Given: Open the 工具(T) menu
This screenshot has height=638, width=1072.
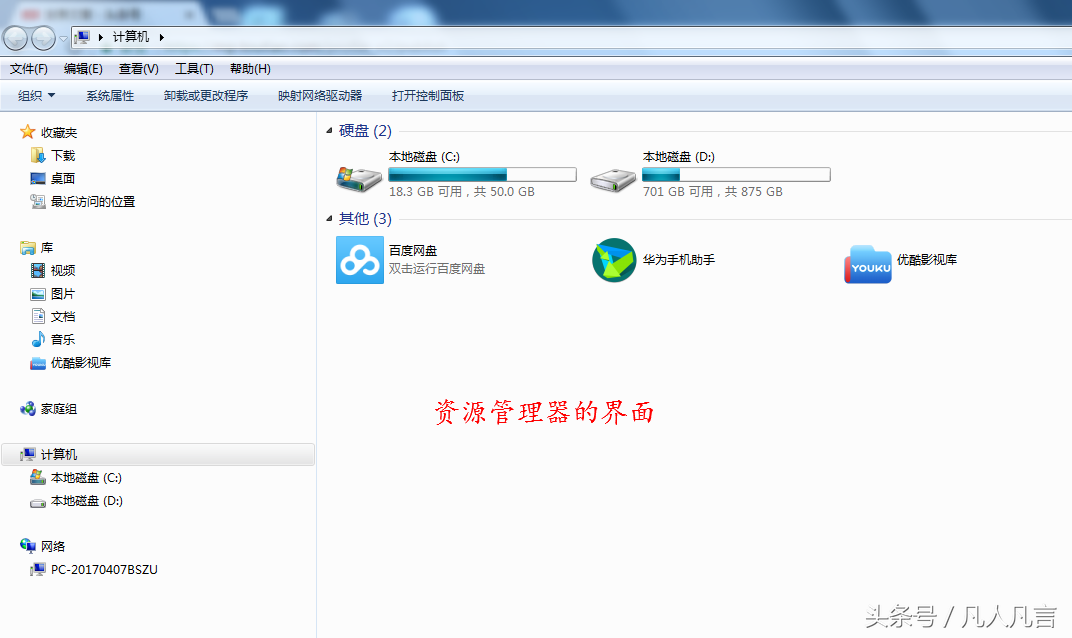Looking at the screenshot, I should click(194, 68).
